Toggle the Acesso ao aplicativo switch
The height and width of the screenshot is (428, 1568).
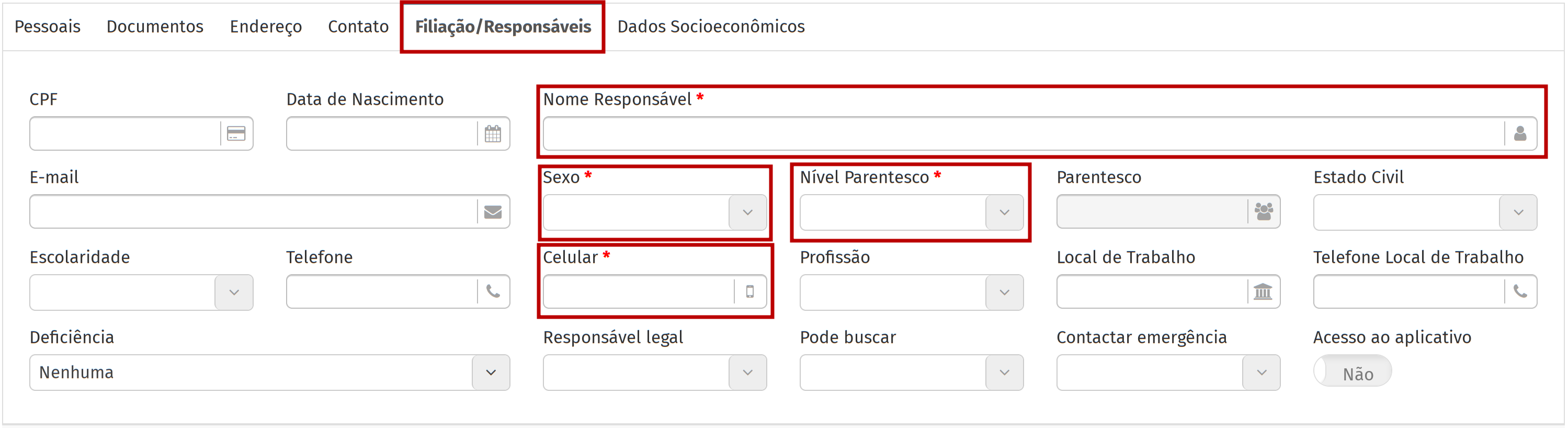coord(1353,372)
